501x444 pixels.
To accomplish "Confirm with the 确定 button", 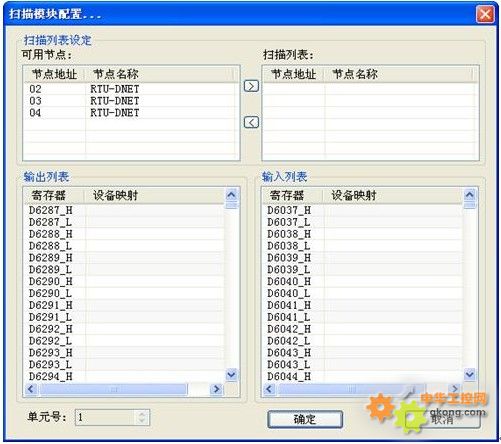I will 305,419.
